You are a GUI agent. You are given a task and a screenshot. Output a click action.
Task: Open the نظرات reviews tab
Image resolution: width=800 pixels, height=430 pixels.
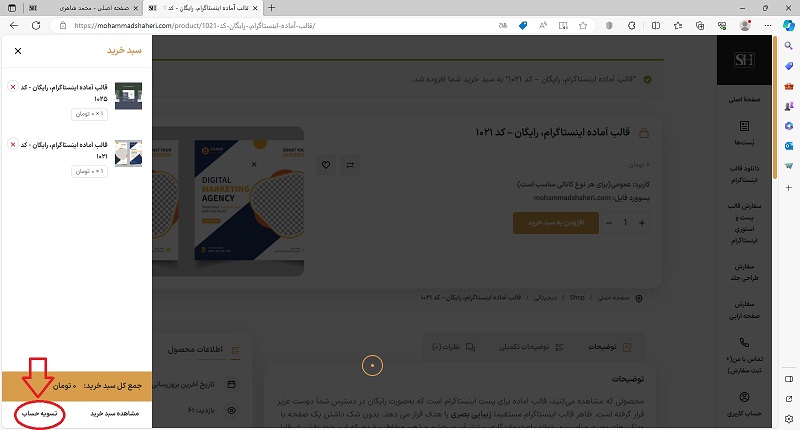pos(453,347)
